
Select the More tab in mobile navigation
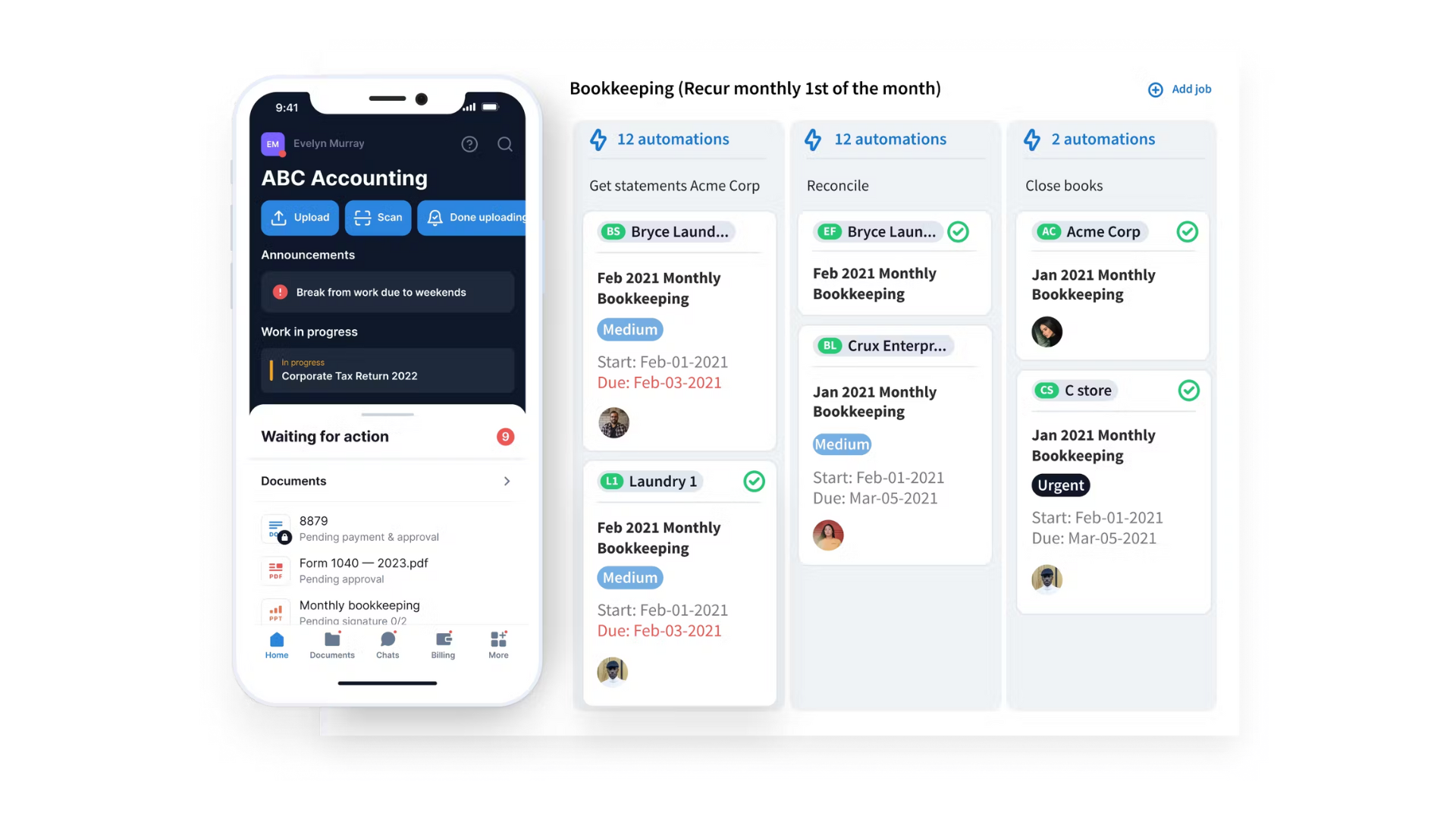498,644
